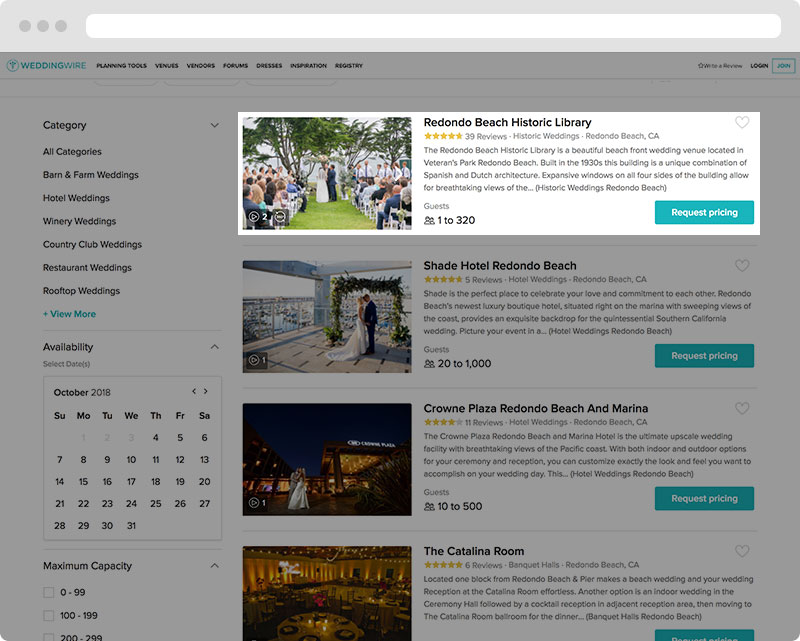This screenshot has width=800, height=641.
Task: Filter by Barn & Farm Weddings
Action: coord(91,175)
